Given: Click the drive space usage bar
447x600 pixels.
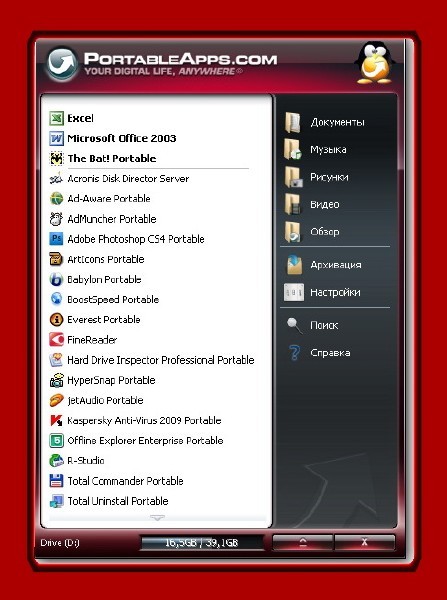Looking at the screenshot, I should pyautogui.click(x=202, y=543).
